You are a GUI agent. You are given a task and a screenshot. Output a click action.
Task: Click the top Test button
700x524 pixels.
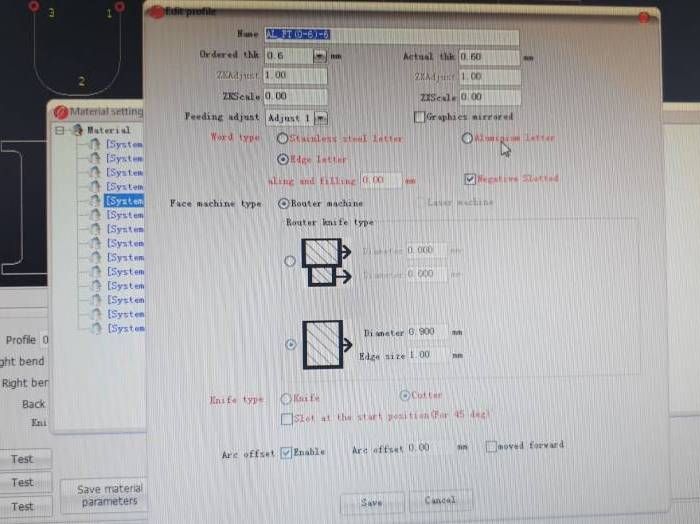coord(25,459)
